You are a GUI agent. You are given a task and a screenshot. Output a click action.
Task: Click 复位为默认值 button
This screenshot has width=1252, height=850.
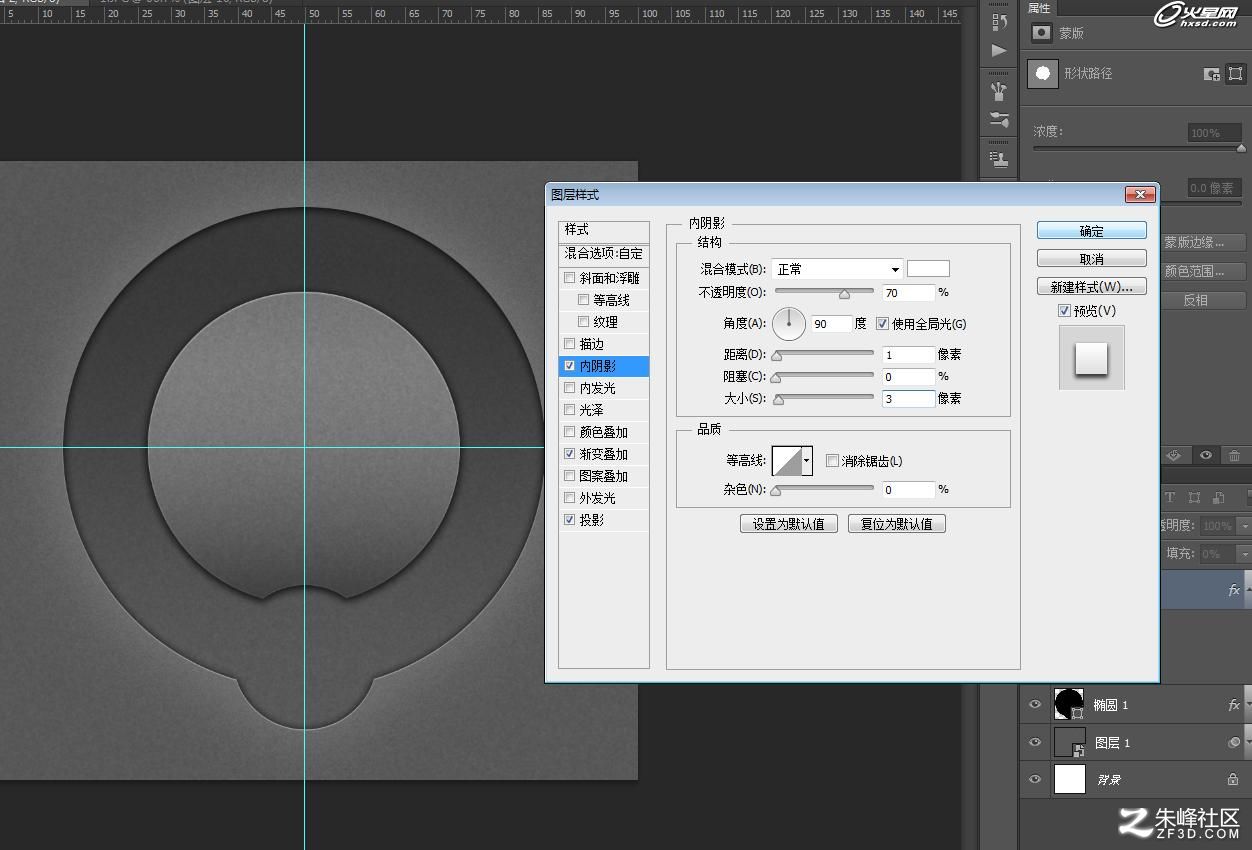tap(897, 524)
